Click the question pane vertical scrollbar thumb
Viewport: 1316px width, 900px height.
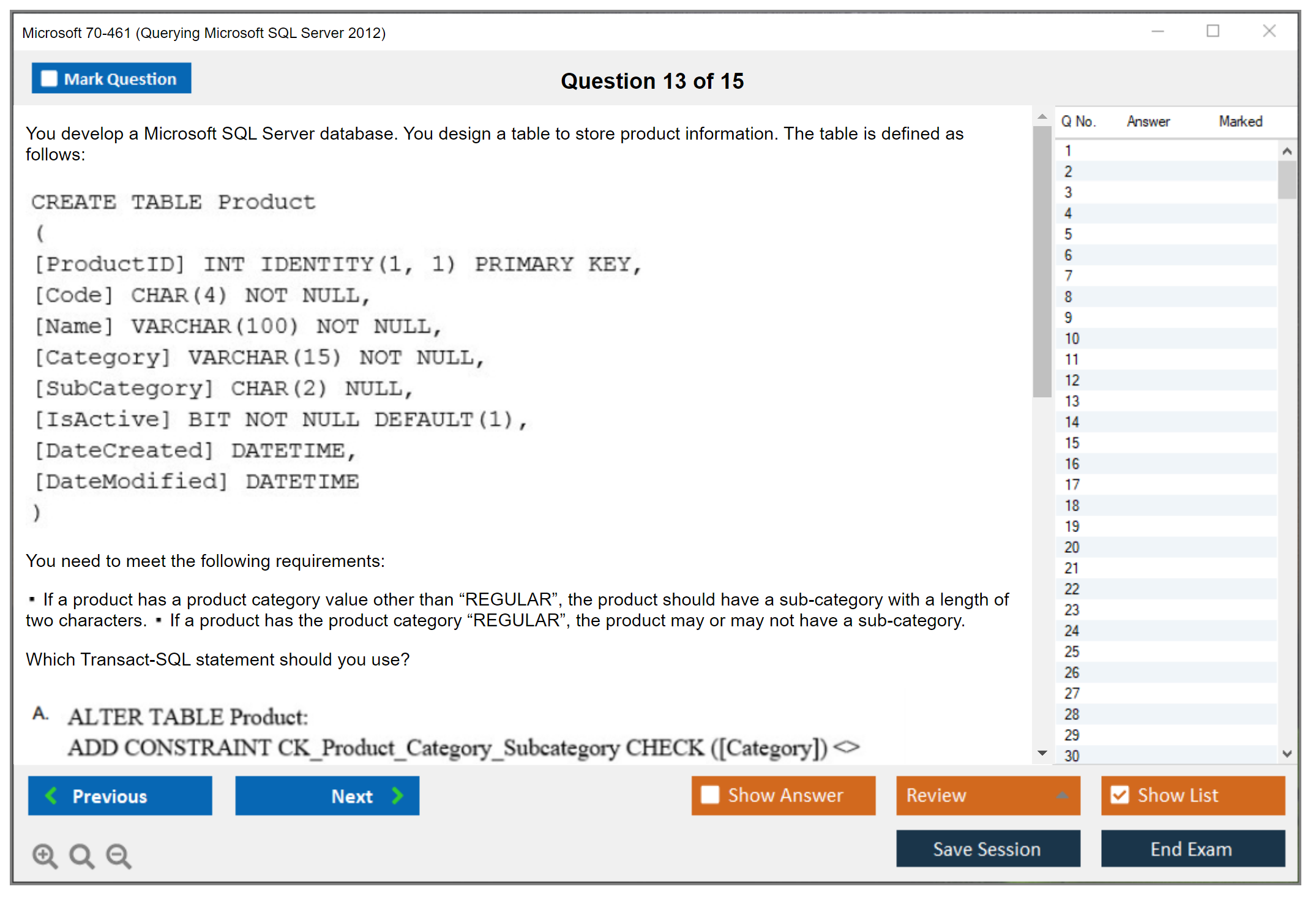pos(1042,260)
